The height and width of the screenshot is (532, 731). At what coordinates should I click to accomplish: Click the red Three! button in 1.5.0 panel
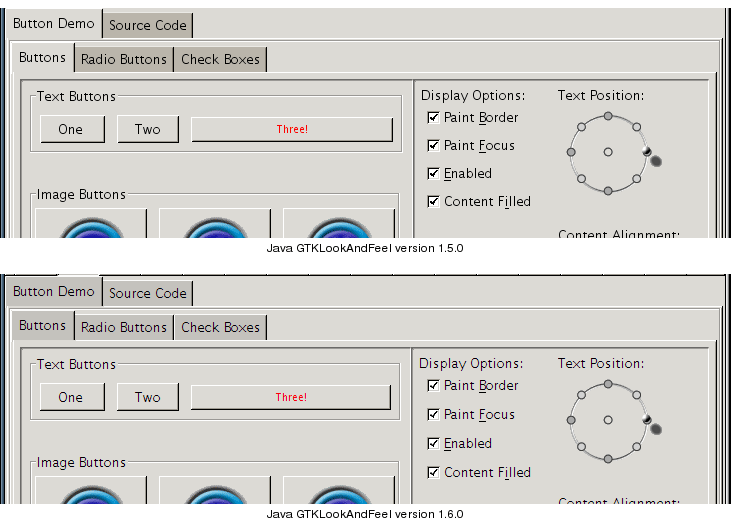(292, 129)
